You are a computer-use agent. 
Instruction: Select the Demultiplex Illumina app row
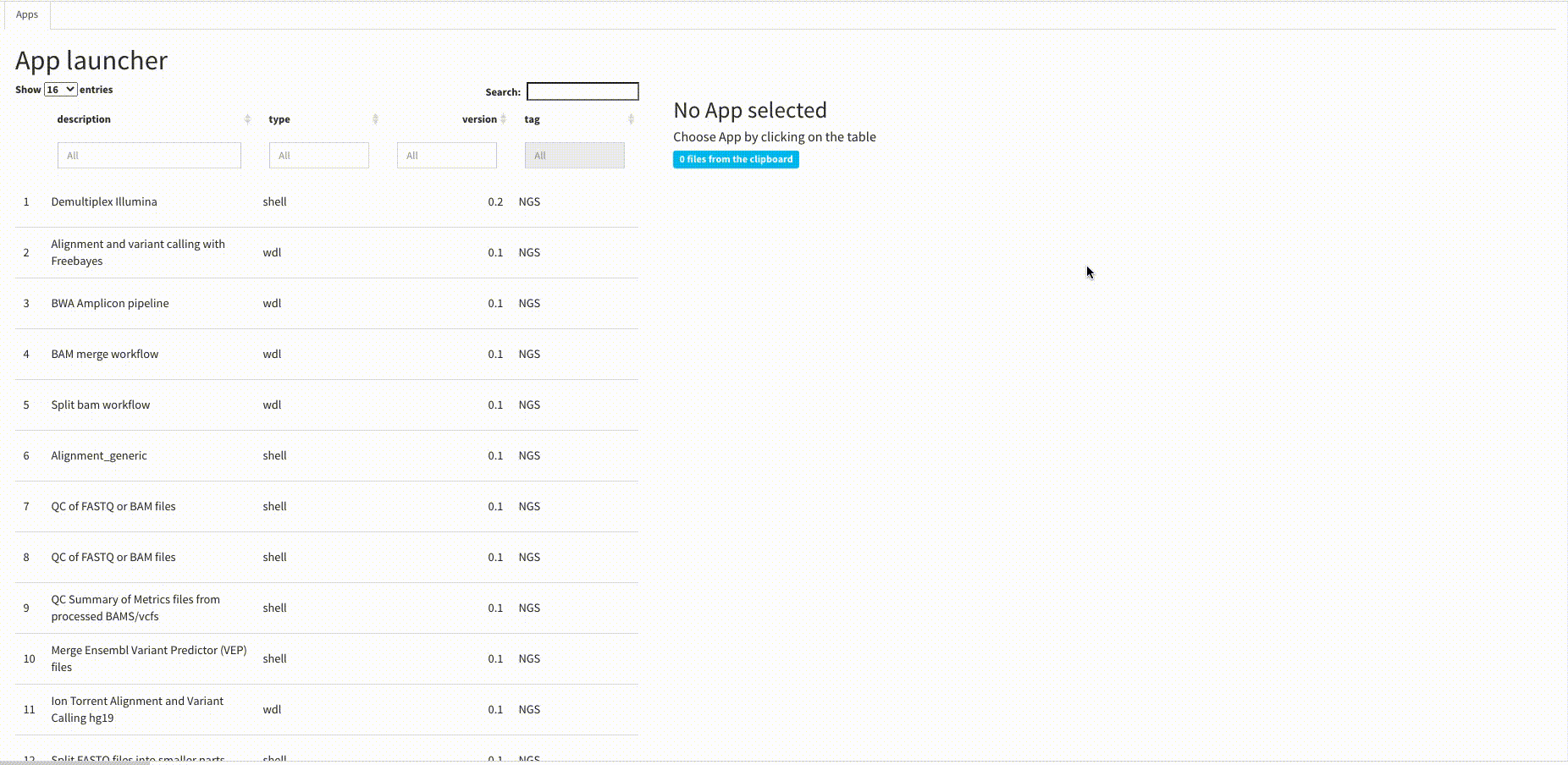[x=104, y=202]
